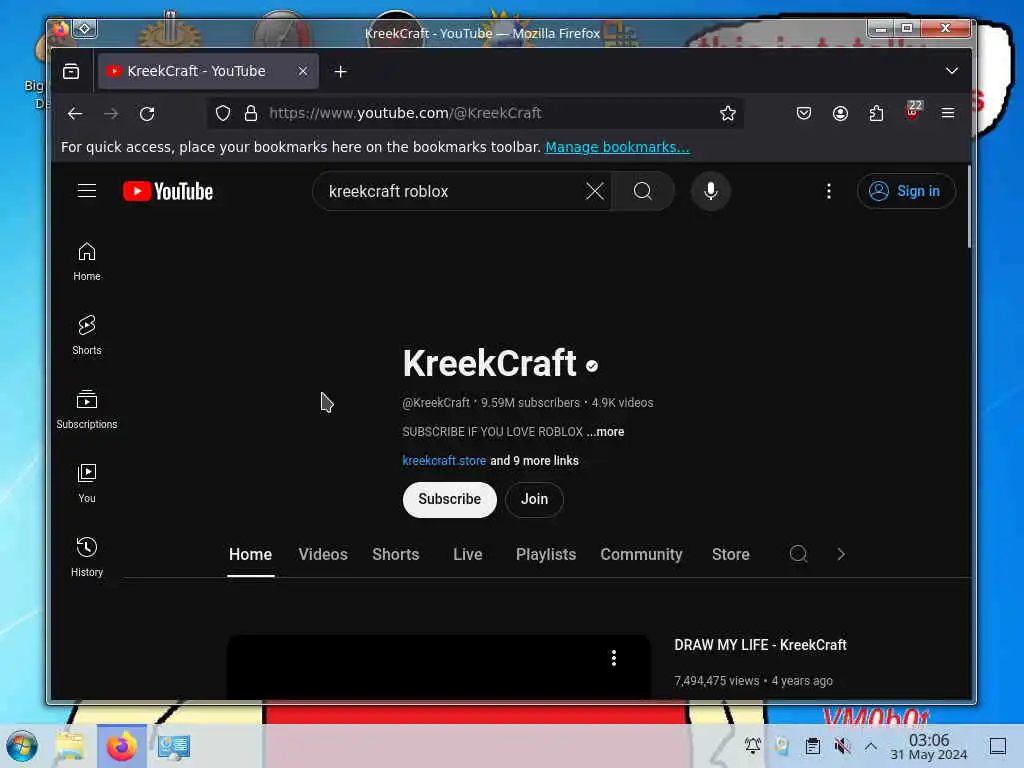Screen dimensions: 1024x768
Task: Open the You section in the sidebar
Action: [x=86, y=483]
